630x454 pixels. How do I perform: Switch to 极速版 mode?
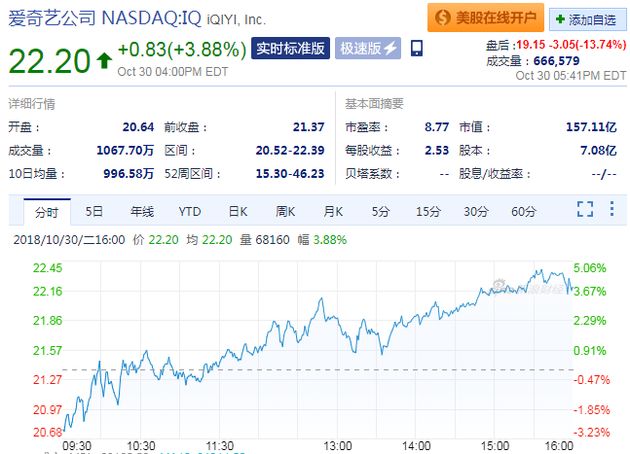(x=369, y=48)
